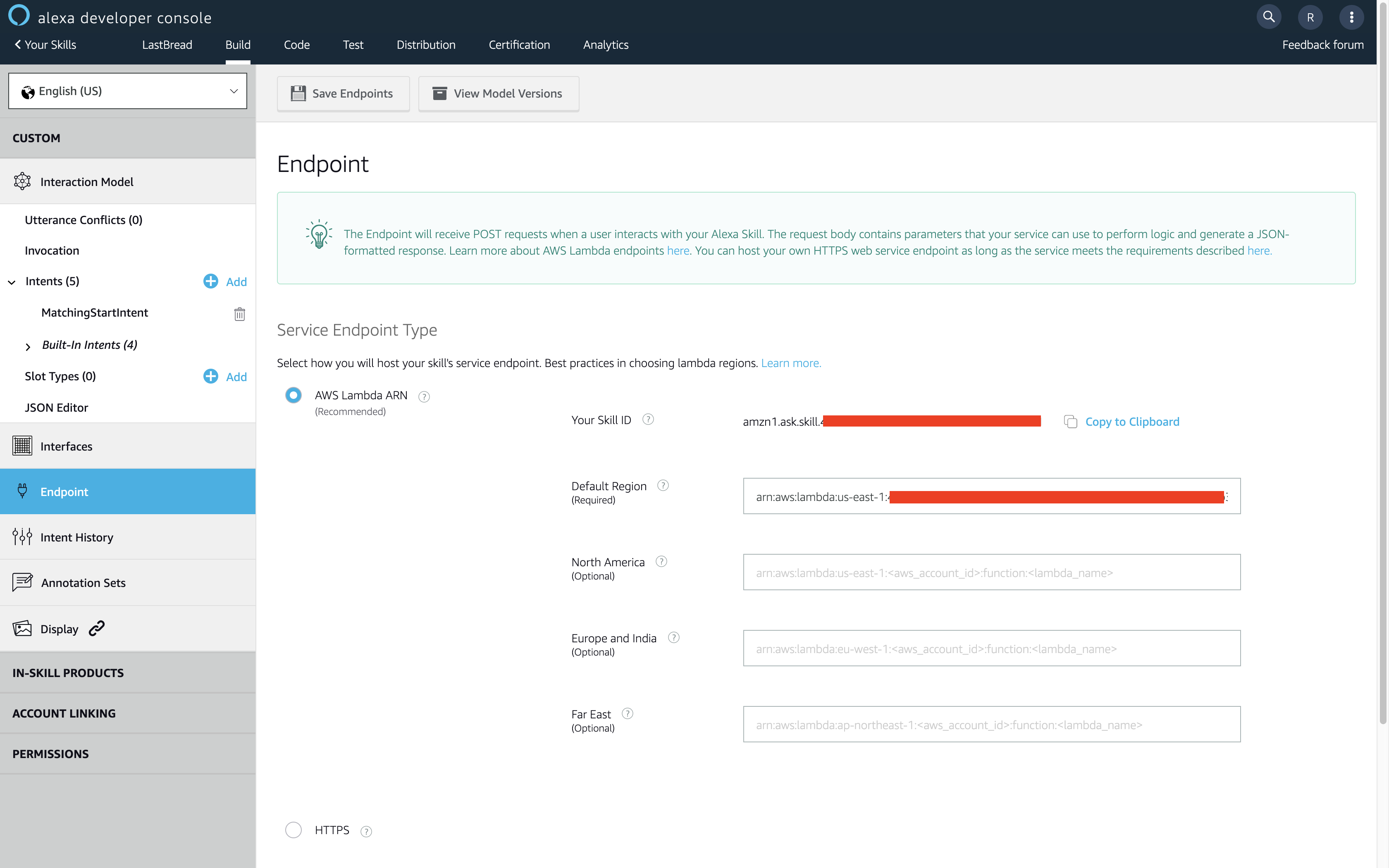Click the LastBread skill name
This screenshot has height=868, width=1389.
(167, 45)
